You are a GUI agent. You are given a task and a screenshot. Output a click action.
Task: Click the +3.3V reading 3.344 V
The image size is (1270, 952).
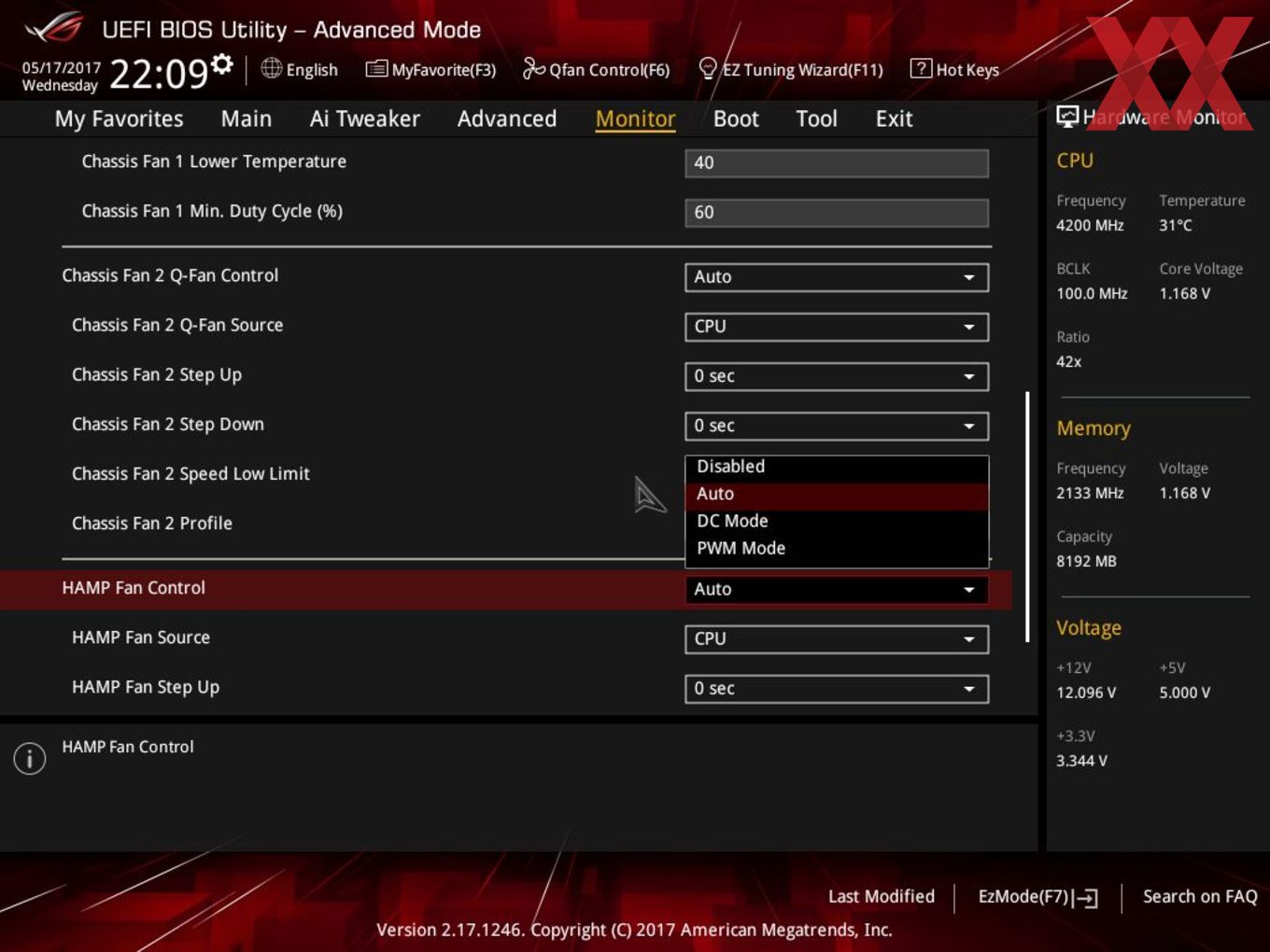(x=1081, y=761)
